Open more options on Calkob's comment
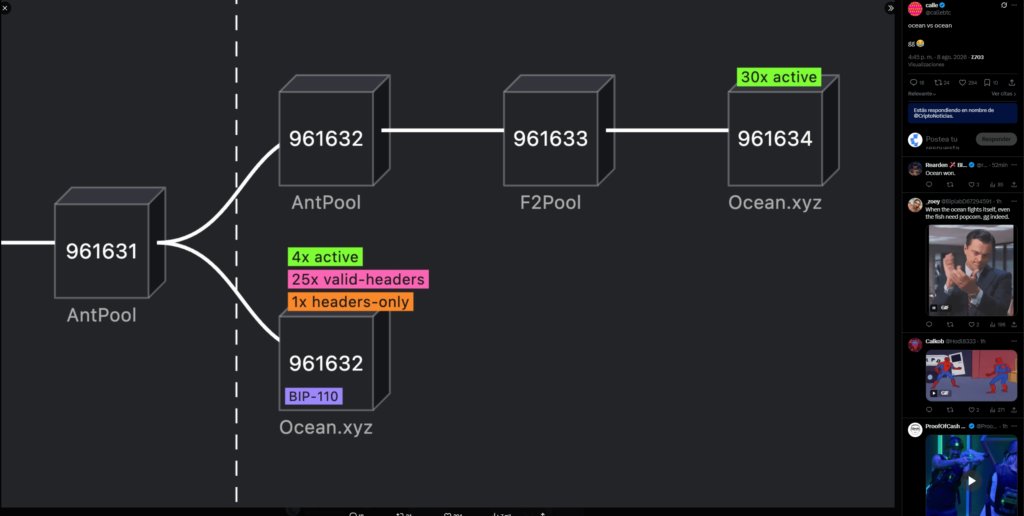 click(1014, 342)
